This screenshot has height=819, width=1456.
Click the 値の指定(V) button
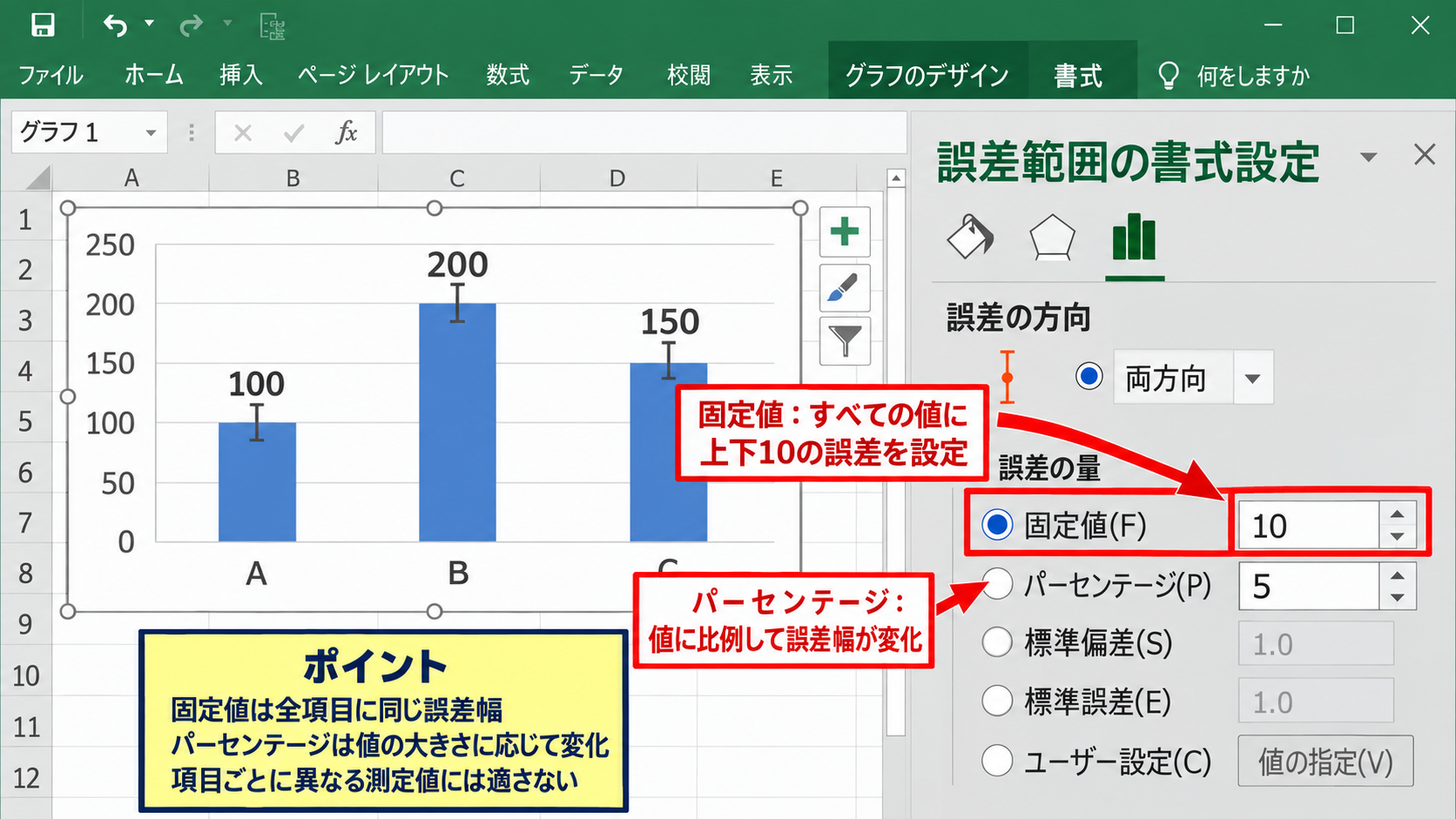(1325, 762)
